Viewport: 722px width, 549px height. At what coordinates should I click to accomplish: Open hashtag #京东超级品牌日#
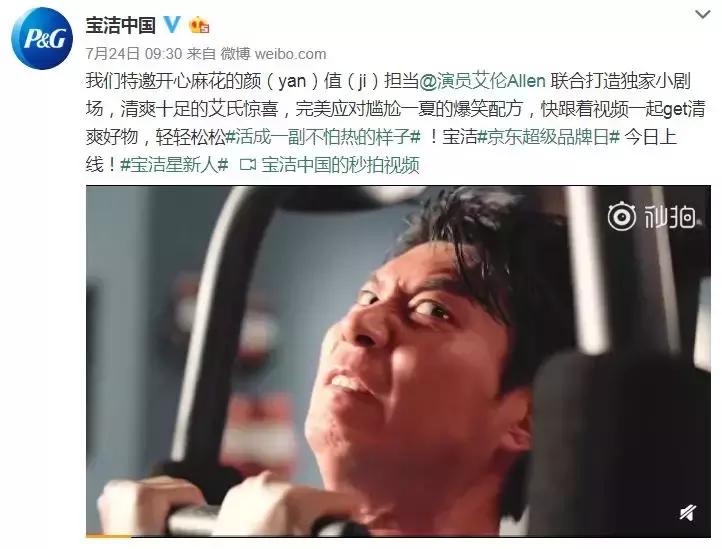tap(548, 137)
